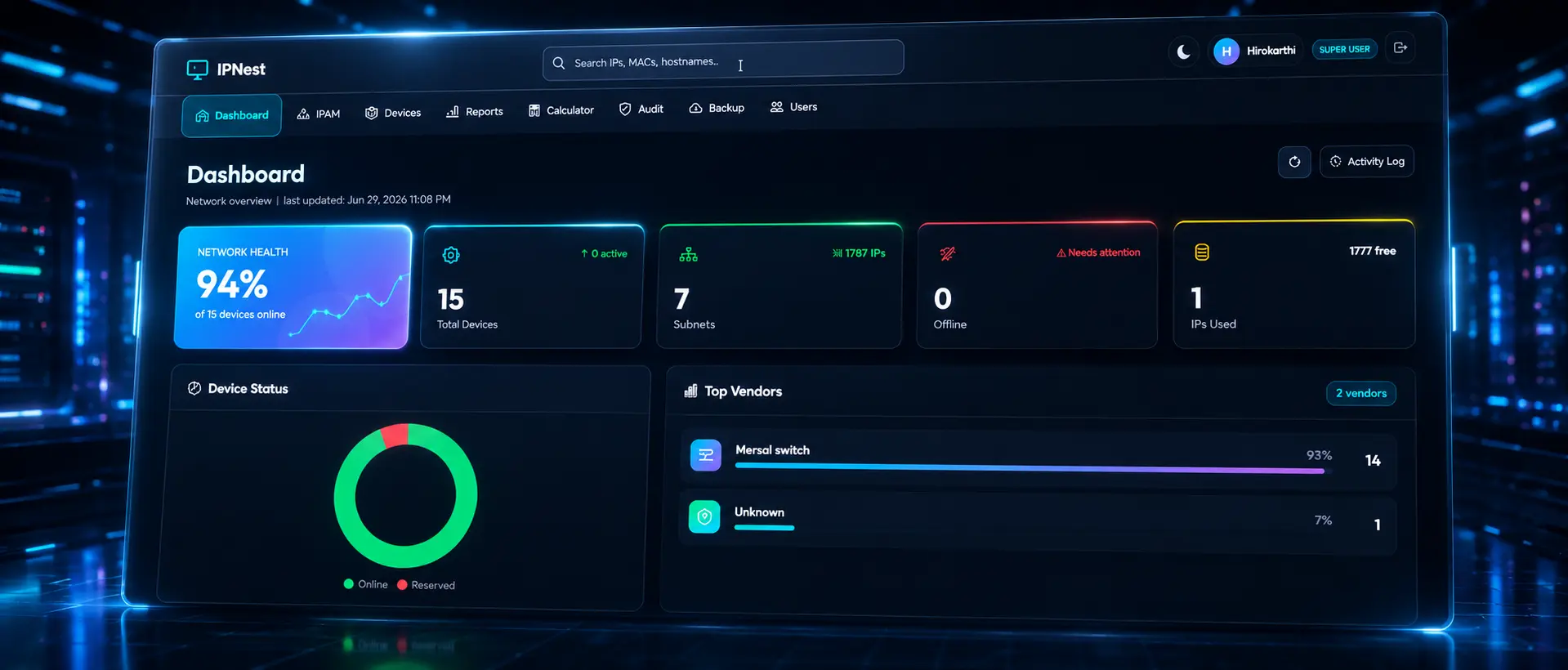Click the yellow database icon on IPs Used card

[1202, 252]
